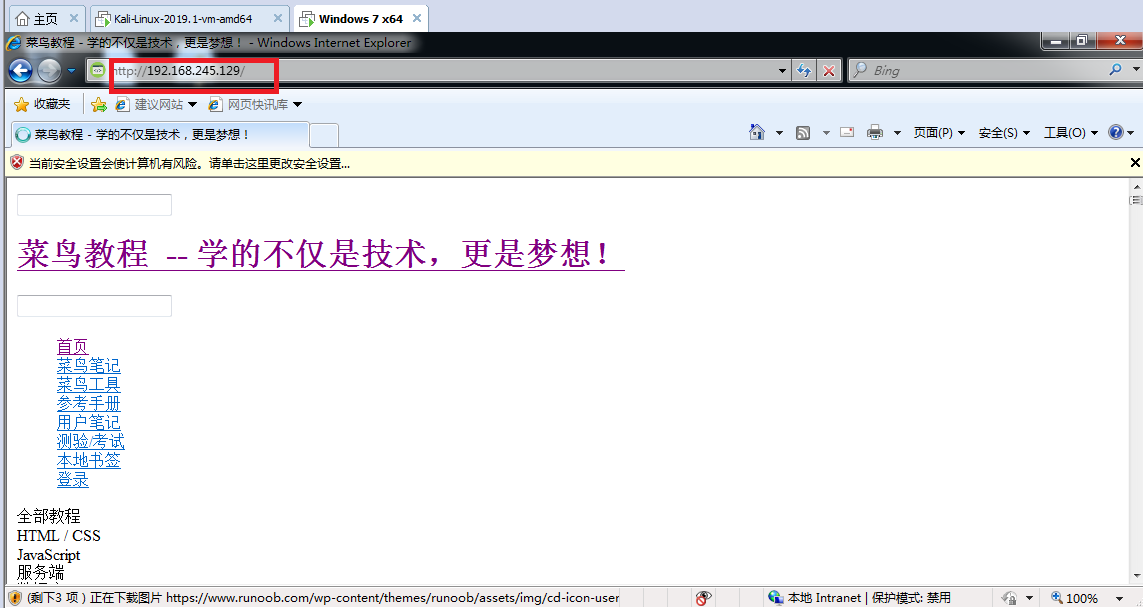Click the address bar URL 192.168.245.129
This screenshot has height=608, width=1143.
click(193, 71)
